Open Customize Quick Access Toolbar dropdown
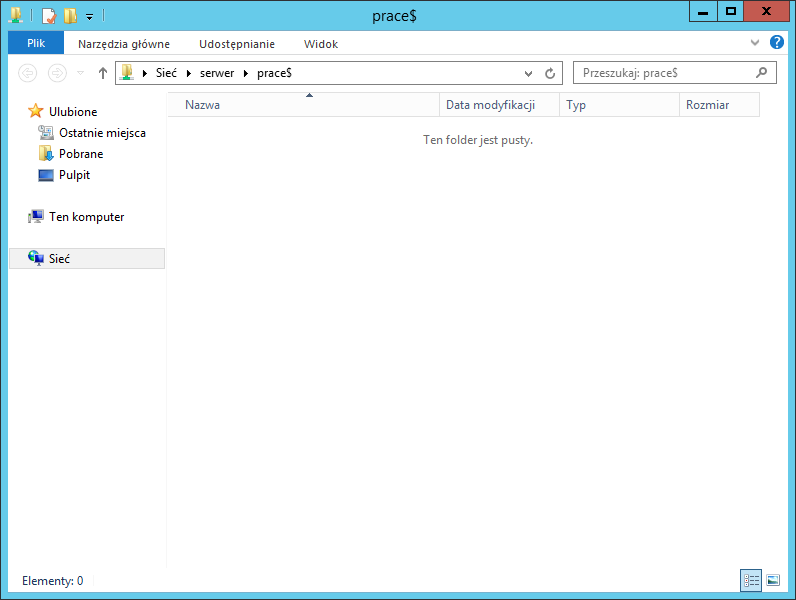796x600 pixels. 89,17
